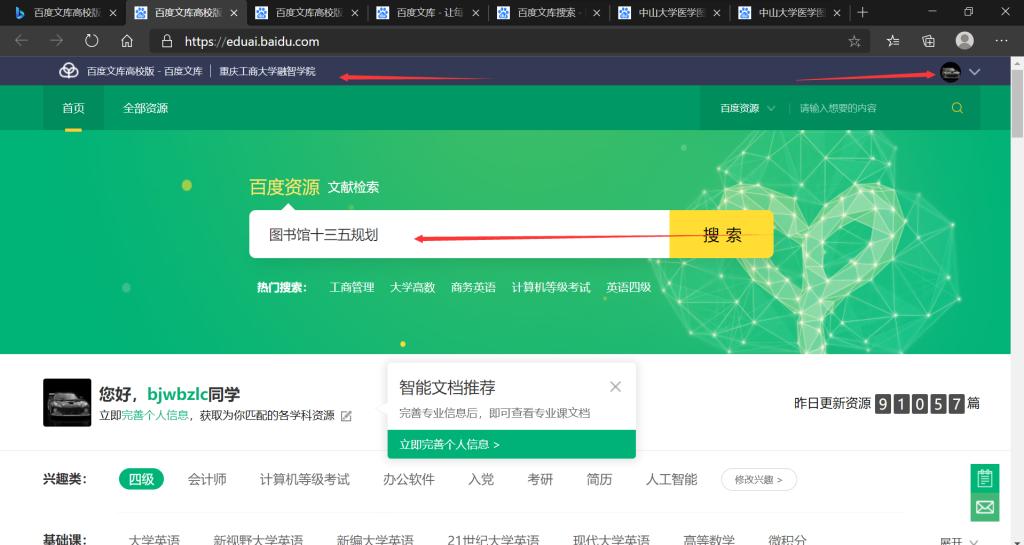Select interest tag 会计师
1024x545 pixels.
click(x=207, y=480)
